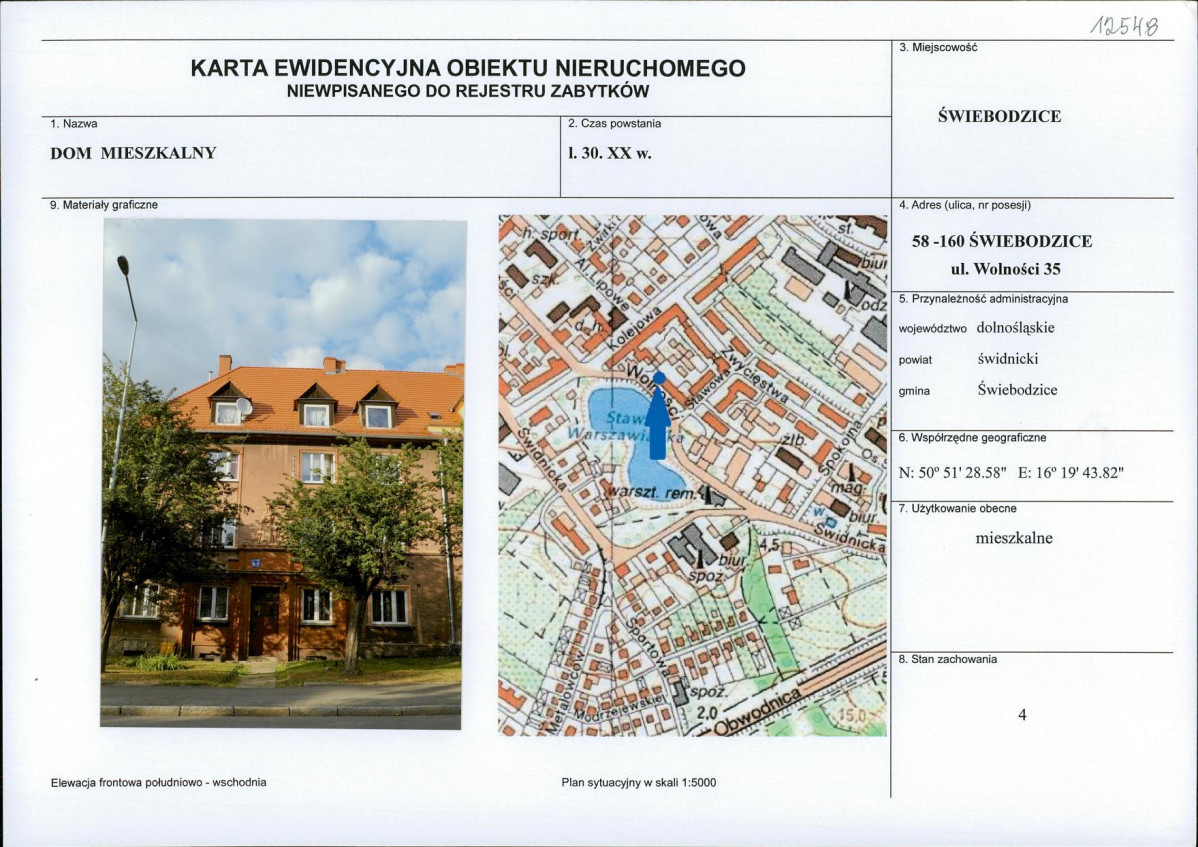1198x847 pixels.
Task: Click the 'powiat' label
Action: (915, 360)
